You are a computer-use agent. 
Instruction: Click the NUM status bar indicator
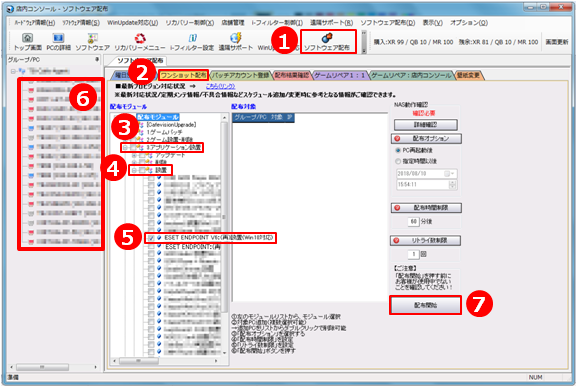click(x=535, y=377)
